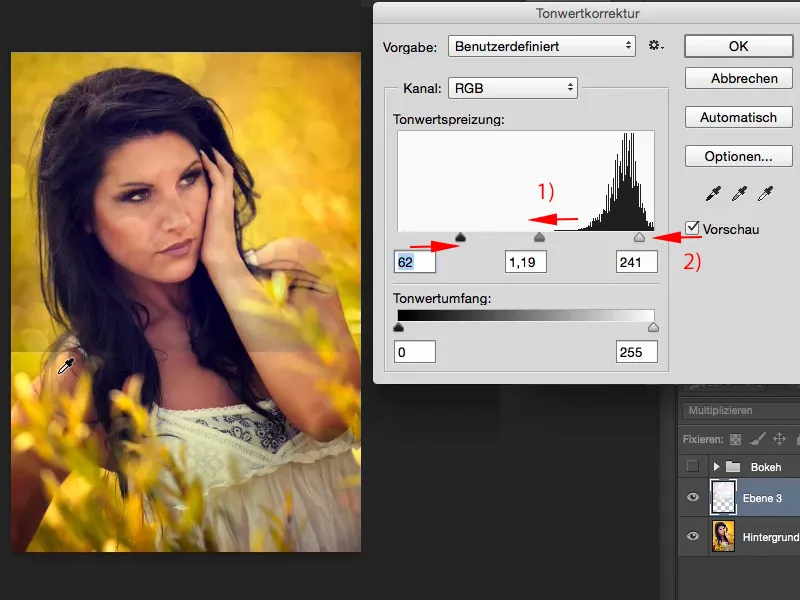
Task: Select the white point eyedropper
Action: tap(765, 193)
